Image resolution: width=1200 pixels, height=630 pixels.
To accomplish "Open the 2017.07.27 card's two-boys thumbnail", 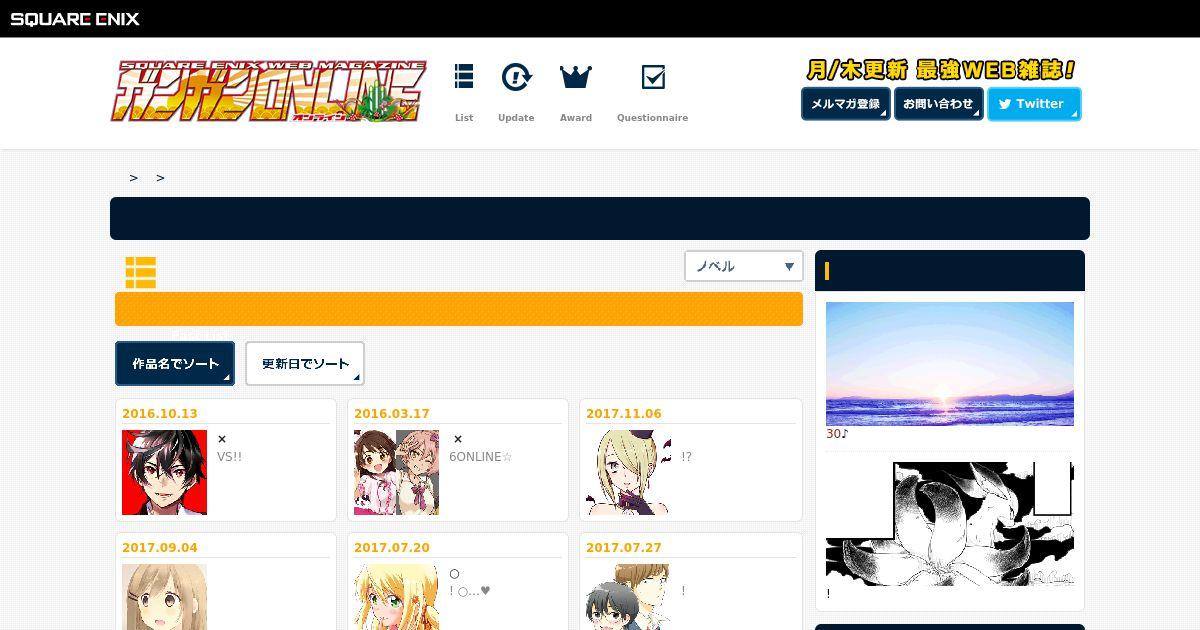I will click(628, 597).
